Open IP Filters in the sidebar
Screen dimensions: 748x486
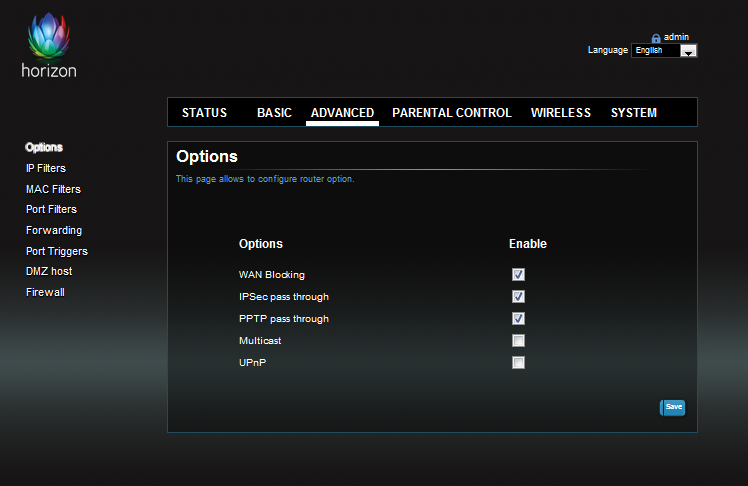(46, 168)
